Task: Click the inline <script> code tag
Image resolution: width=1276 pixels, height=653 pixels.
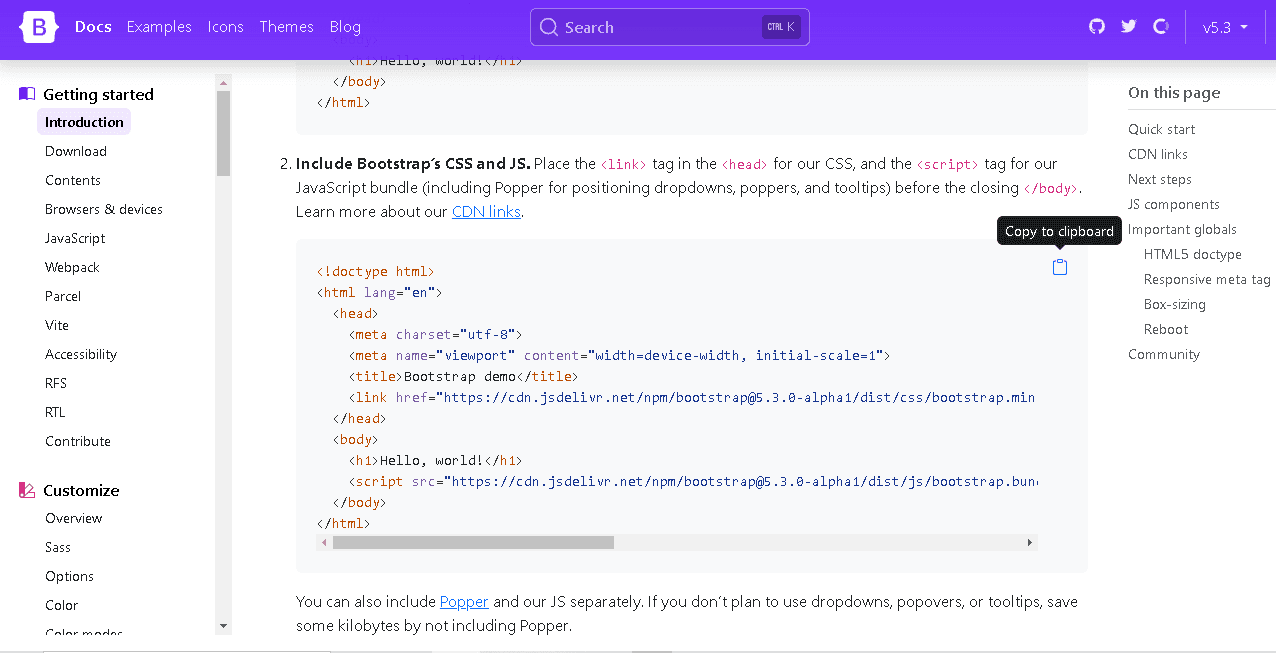Action: point(948,164)
